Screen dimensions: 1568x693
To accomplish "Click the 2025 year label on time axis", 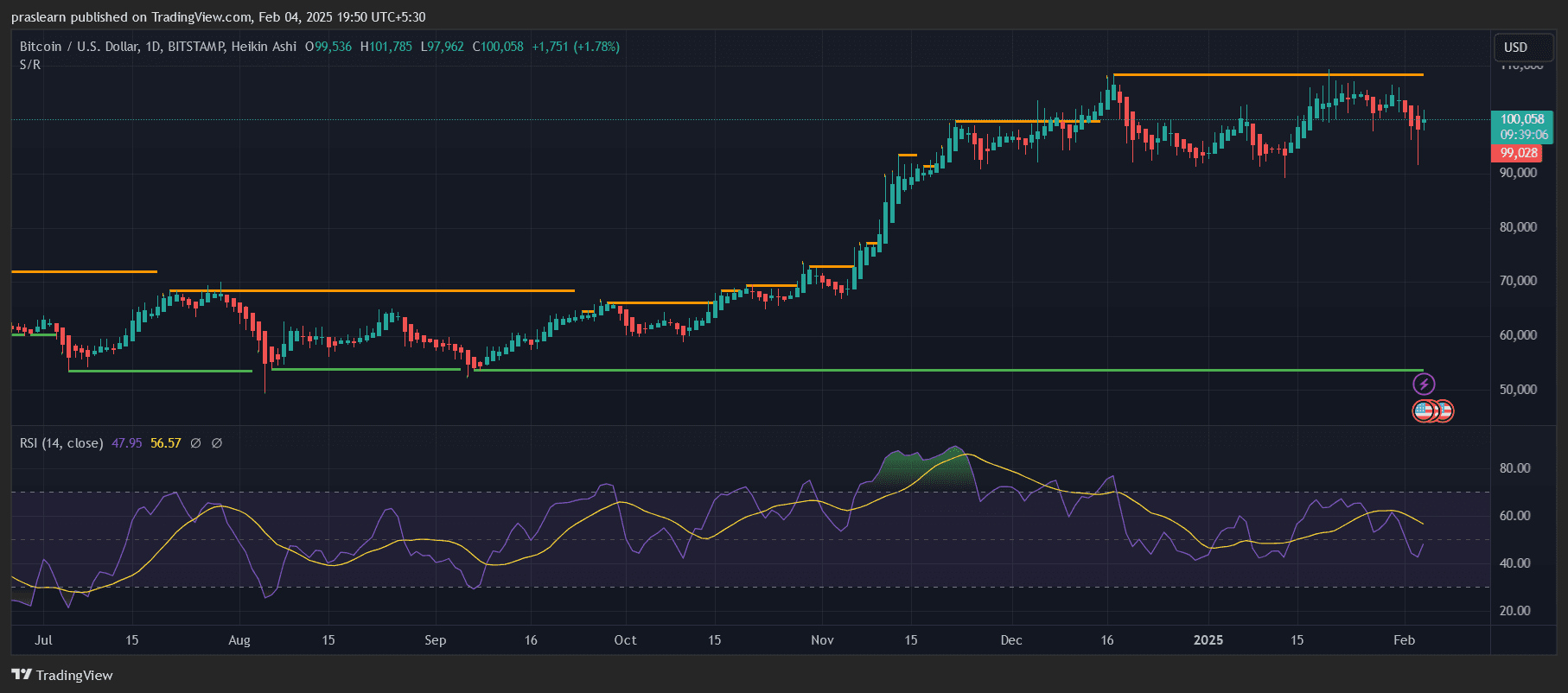I will tap(1208, 640).
